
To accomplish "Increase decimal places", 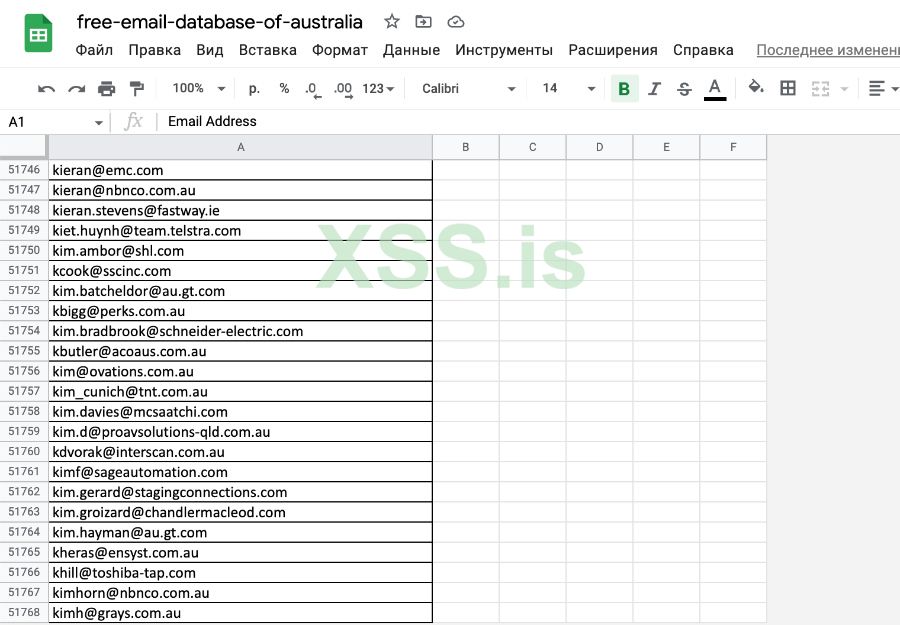I will point(343,89).
